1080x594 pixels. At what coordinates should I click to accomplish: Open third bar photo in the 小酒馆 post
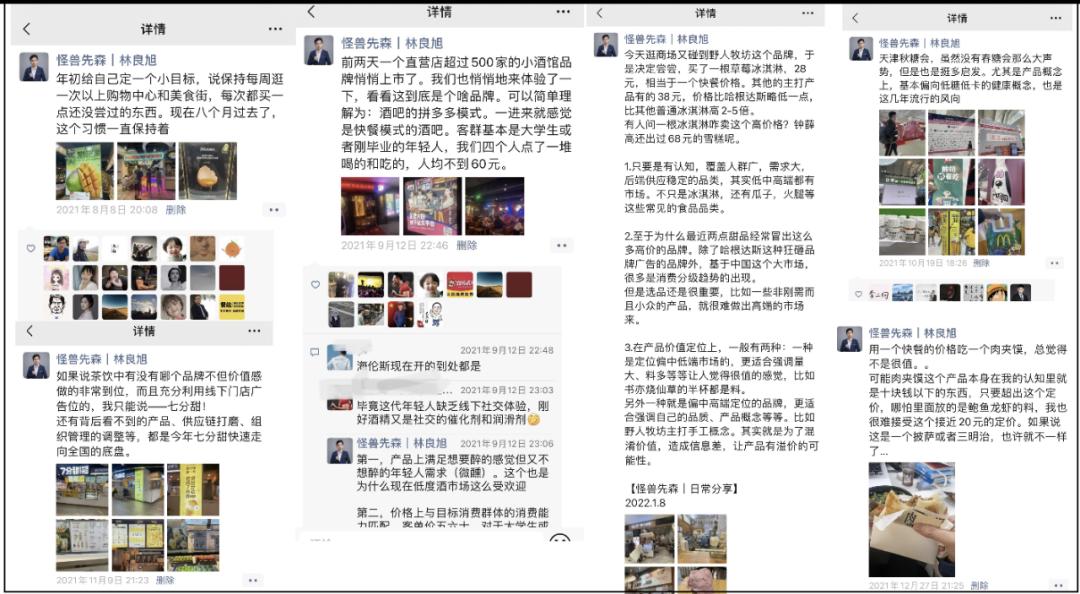[x=495, y=206]
